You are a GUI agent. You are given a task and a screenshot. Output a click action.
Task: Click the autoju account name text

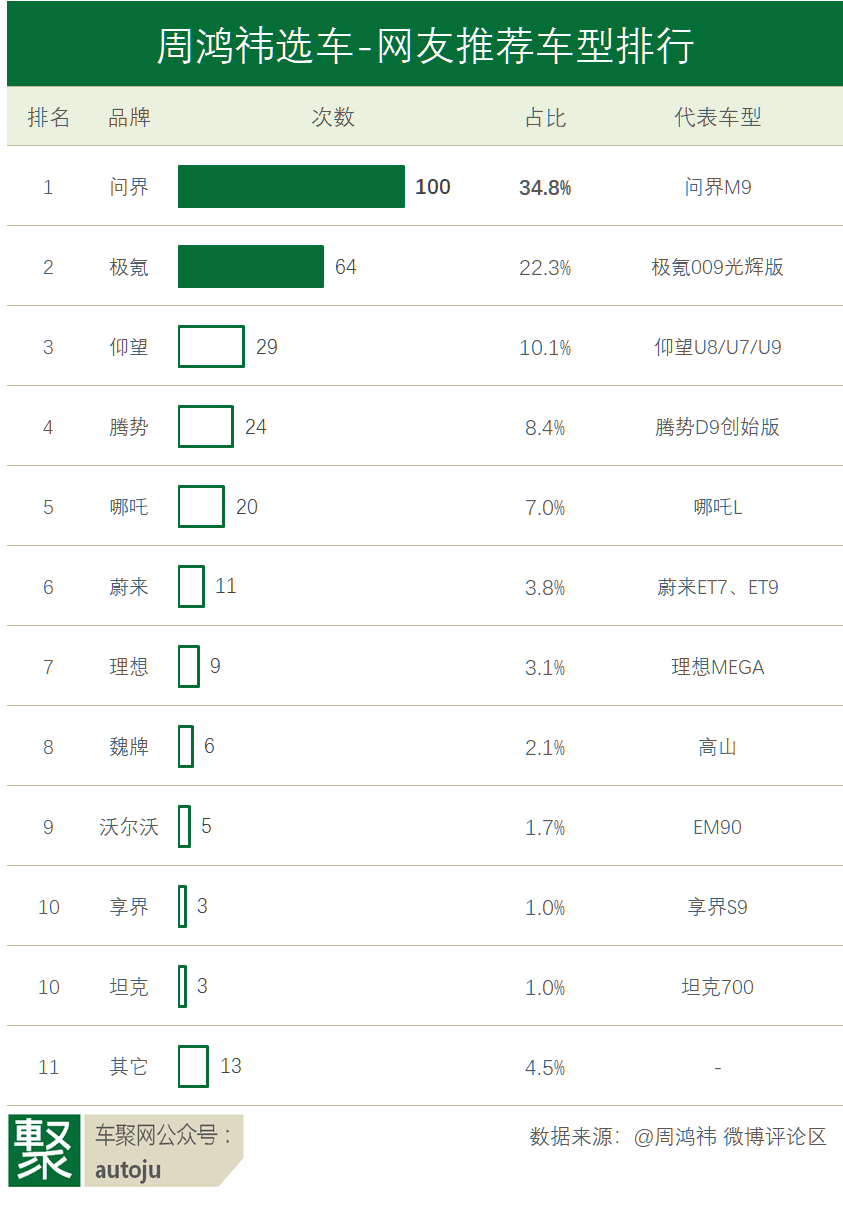tap(128, 1169)
